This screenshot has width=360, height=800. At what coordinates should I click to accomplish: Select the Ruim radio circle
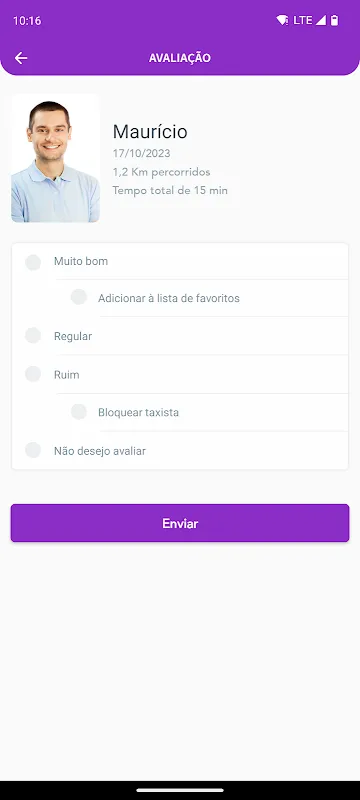click(33, 374)
